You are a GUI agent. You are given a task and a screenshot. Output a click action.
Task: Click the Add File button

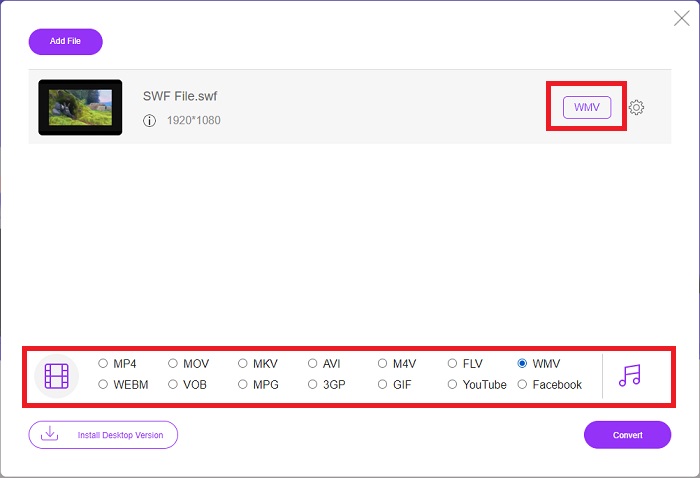pyautogui.click(x=66, y=42)
